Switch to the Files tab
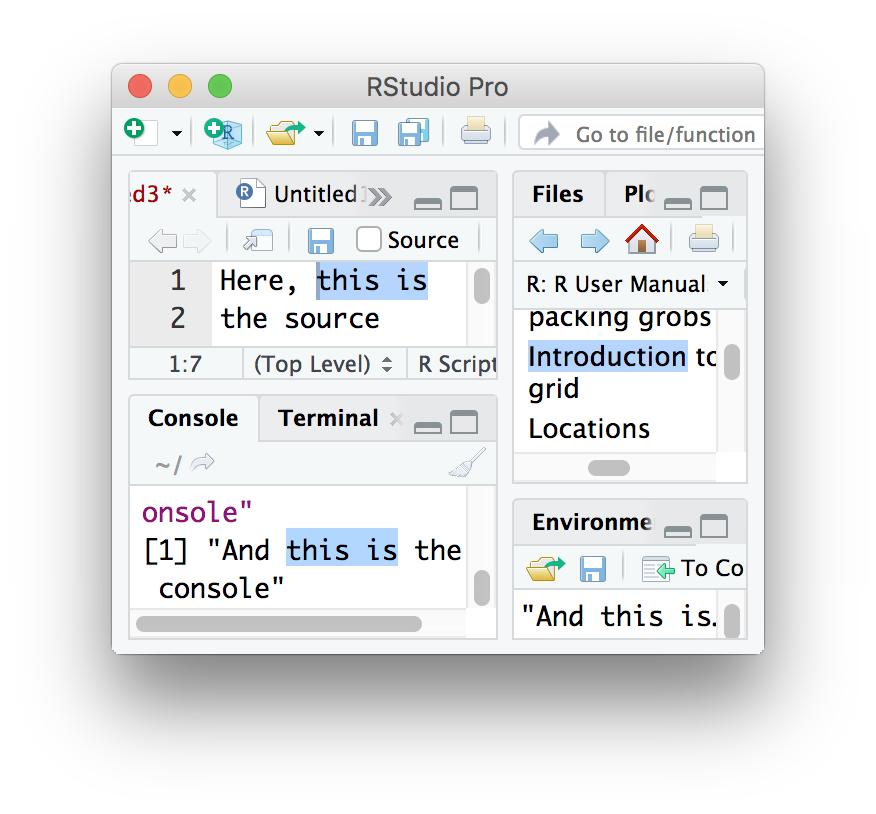The image size is (876, 814). click(x=558, y=194)
